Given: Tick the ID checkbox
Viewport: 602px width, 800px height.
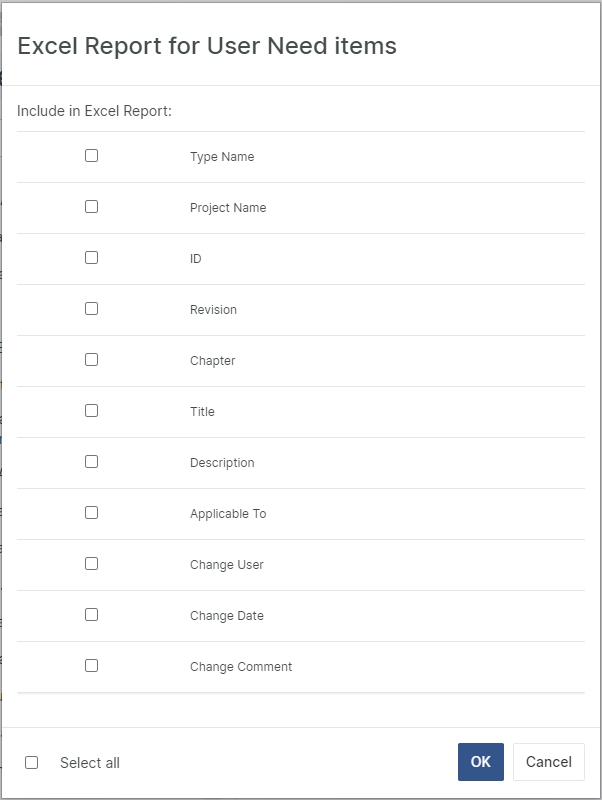Looking at the screenshot, I should pos(91,258).
